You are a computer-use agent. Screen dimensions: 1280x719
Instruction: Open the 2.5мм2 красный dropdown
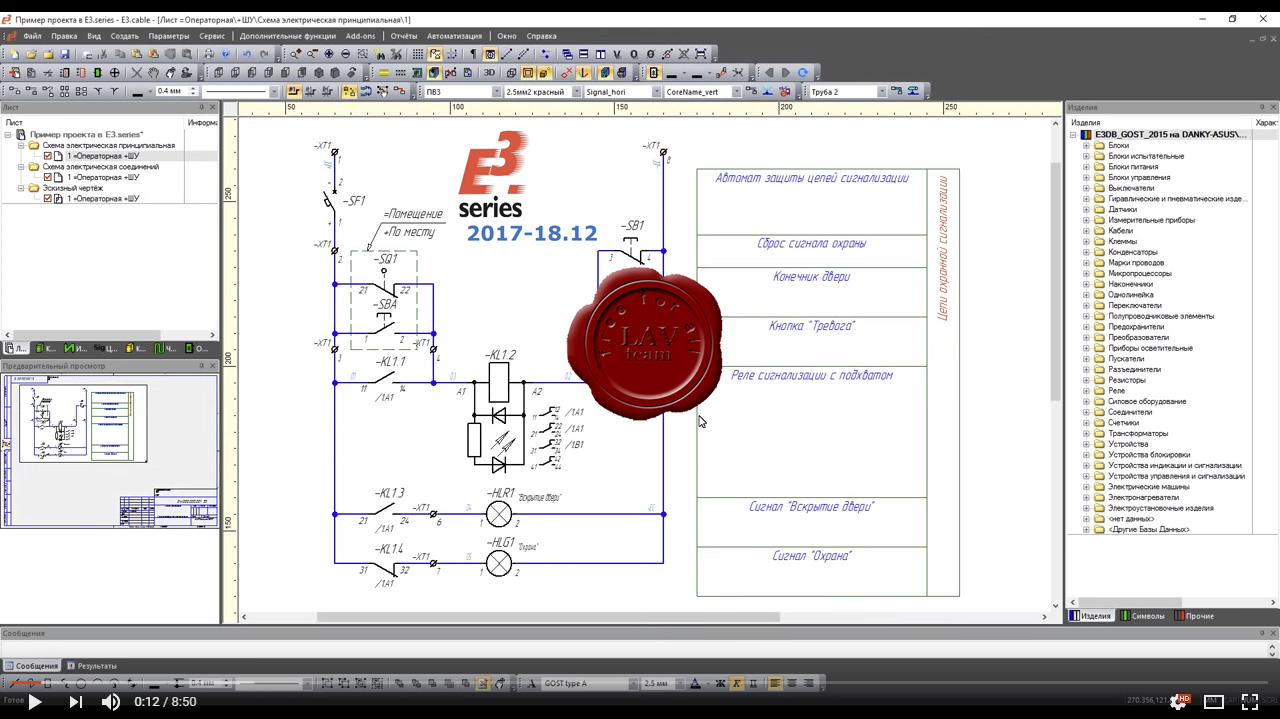[x=575, y=92]
